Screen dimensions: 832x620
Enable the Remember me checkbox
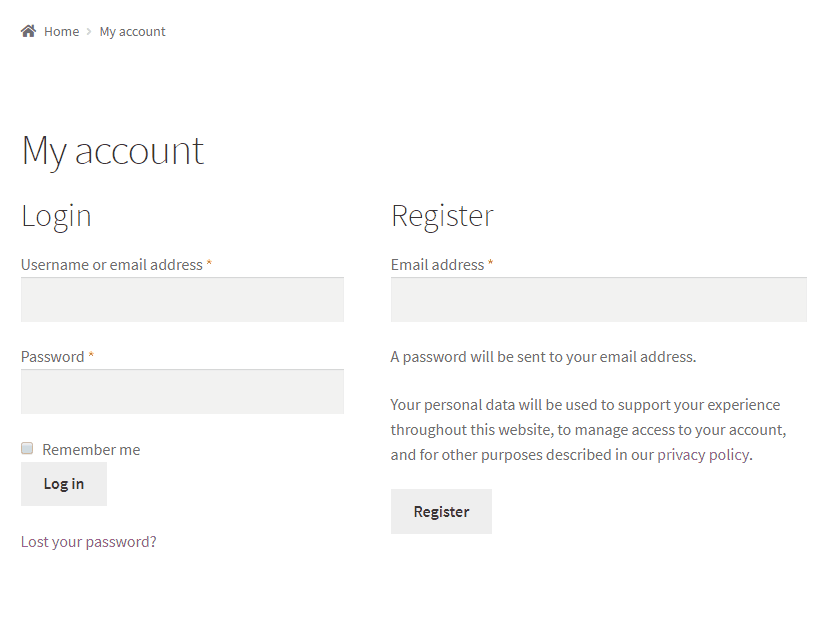point(26,448)
